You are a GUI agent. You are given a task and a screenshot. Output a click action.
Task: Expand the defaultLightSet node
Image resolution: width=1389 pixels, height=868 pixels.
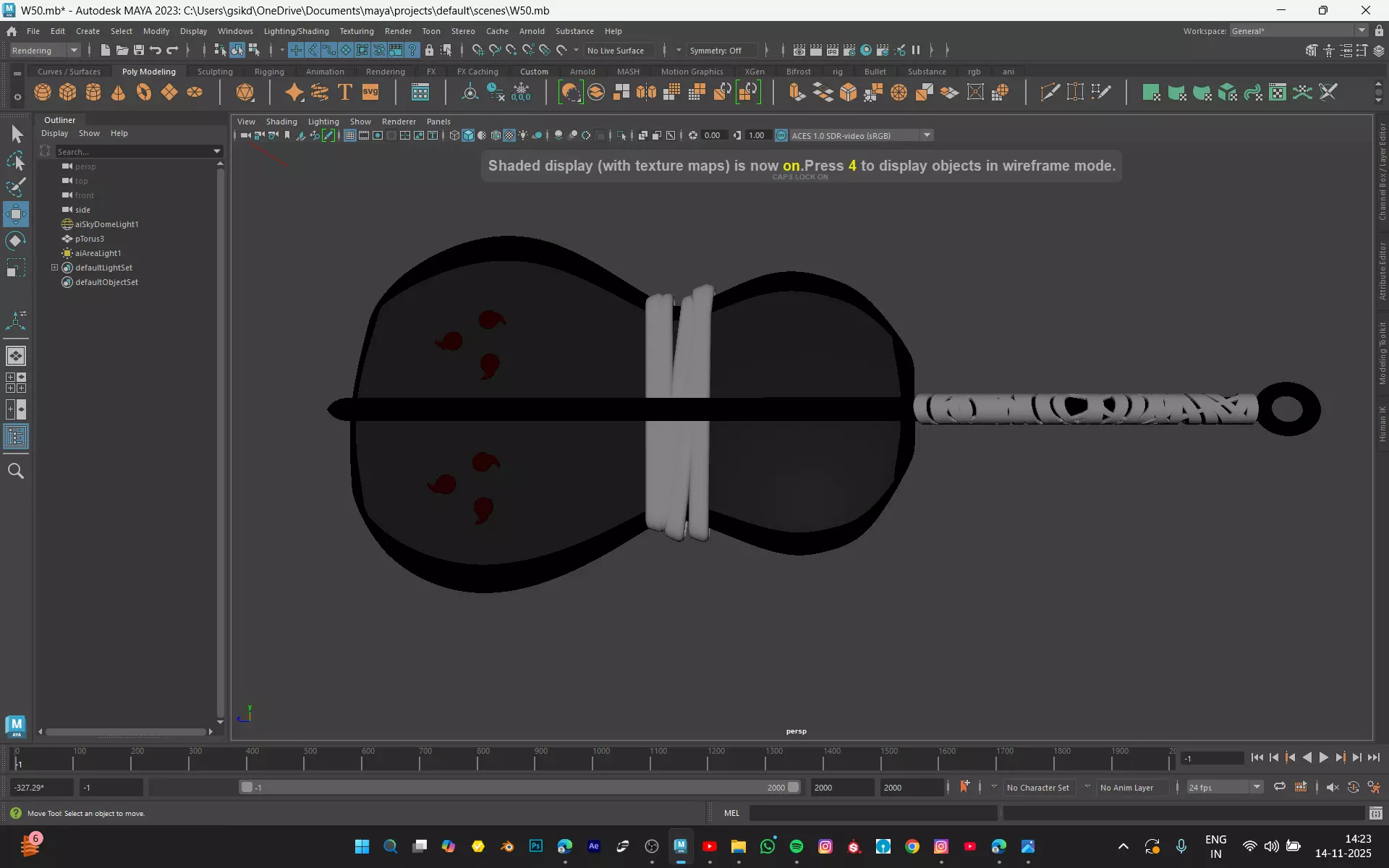point(54,268)
